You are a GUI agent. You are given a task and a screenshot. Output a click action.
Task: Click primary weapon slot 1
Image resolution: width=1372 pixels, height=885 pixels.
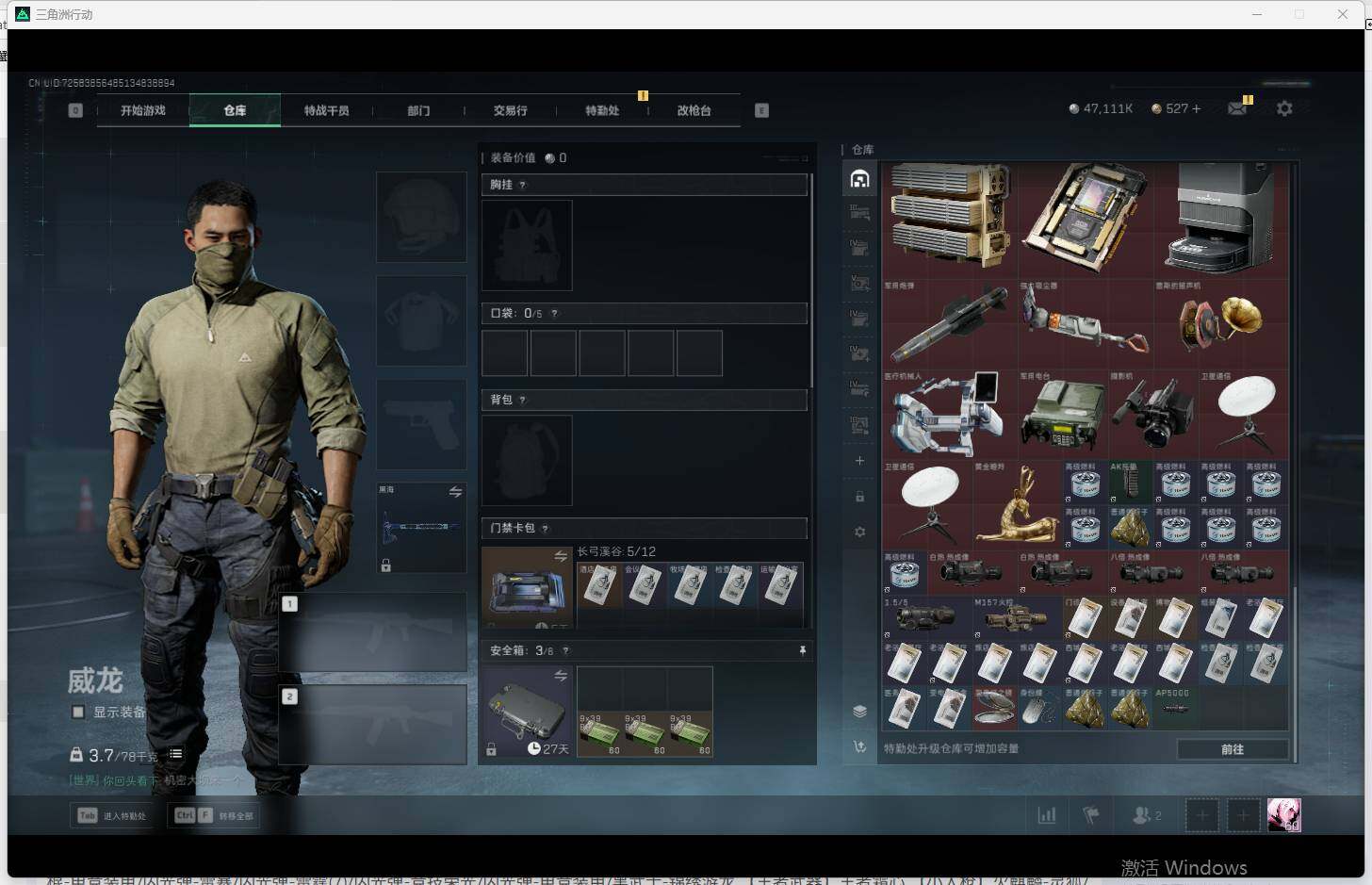(373, 631)
